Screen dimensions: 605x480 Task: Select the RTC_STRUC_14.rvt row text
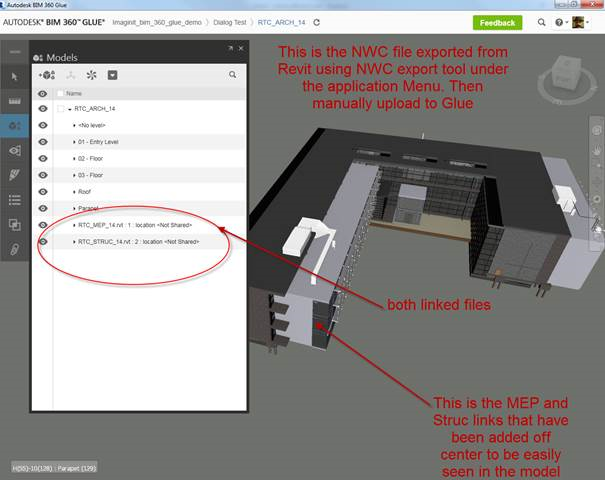pos(139,242)
